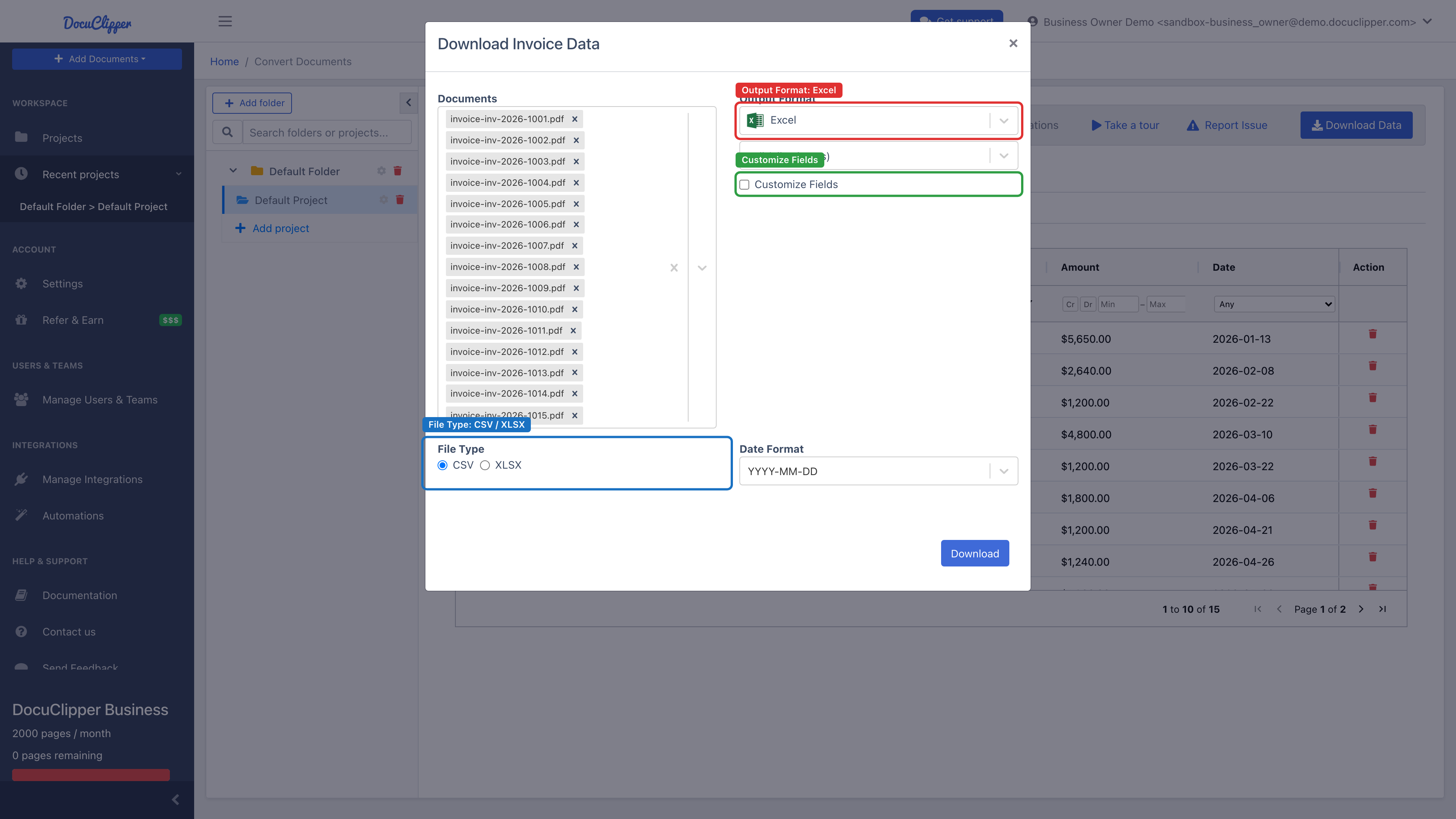Toggle the Dr amount filter
This screenshot has height=819, width=1456.
[1087, 304]
